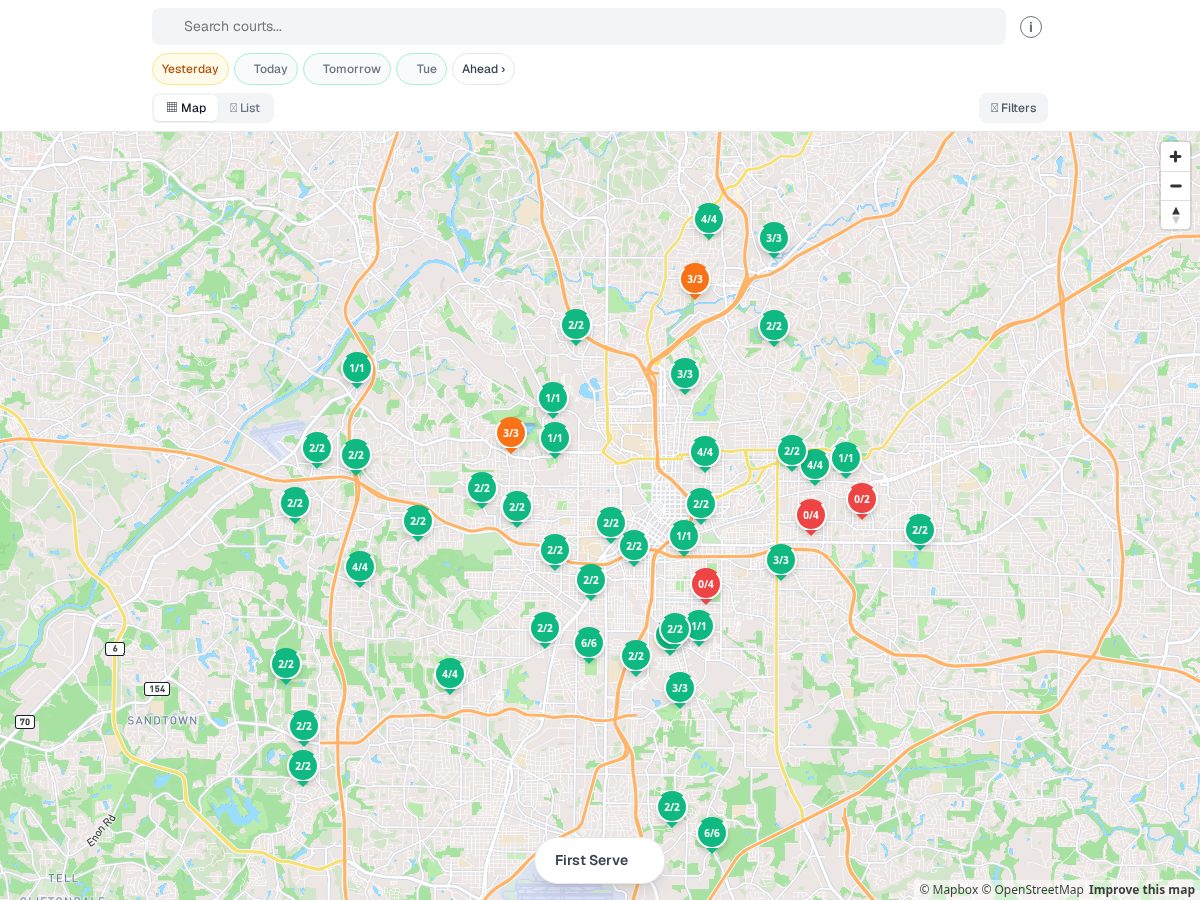
Task: Select the easternmost 2/2 court marker
Action: 920,531
